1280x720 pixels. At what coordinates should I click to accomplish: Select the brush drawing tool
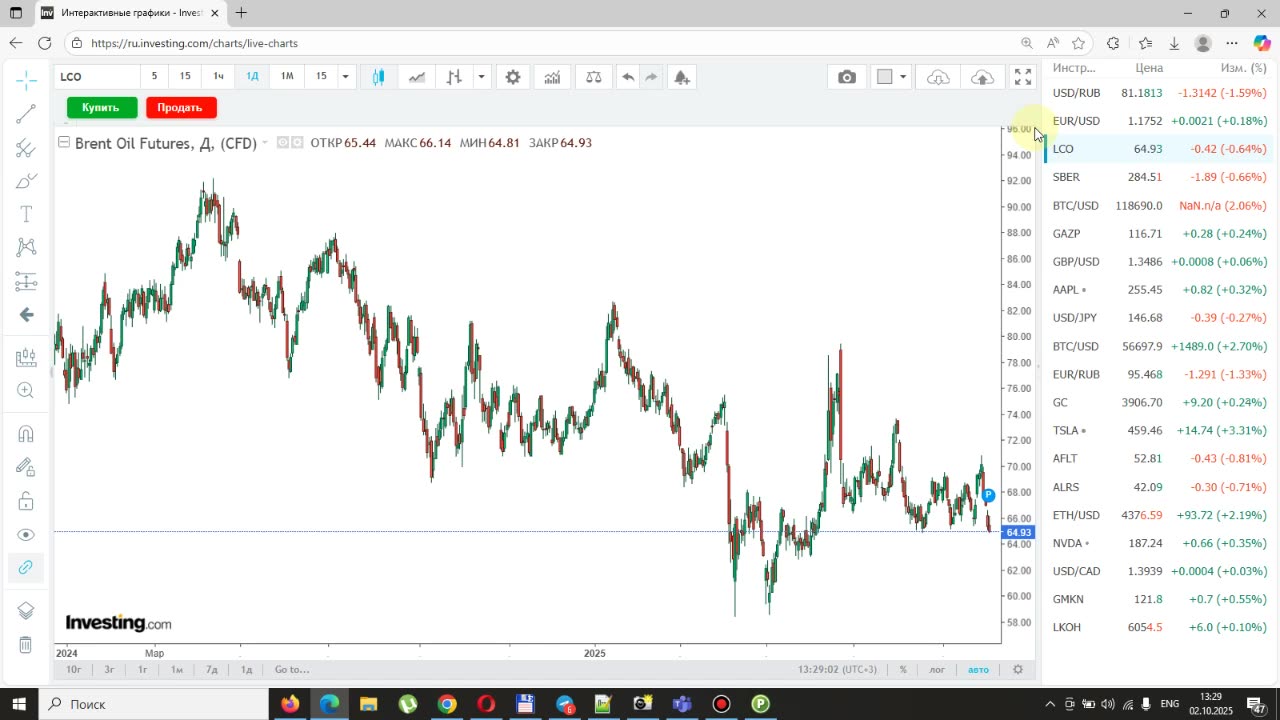pos(26,181)
